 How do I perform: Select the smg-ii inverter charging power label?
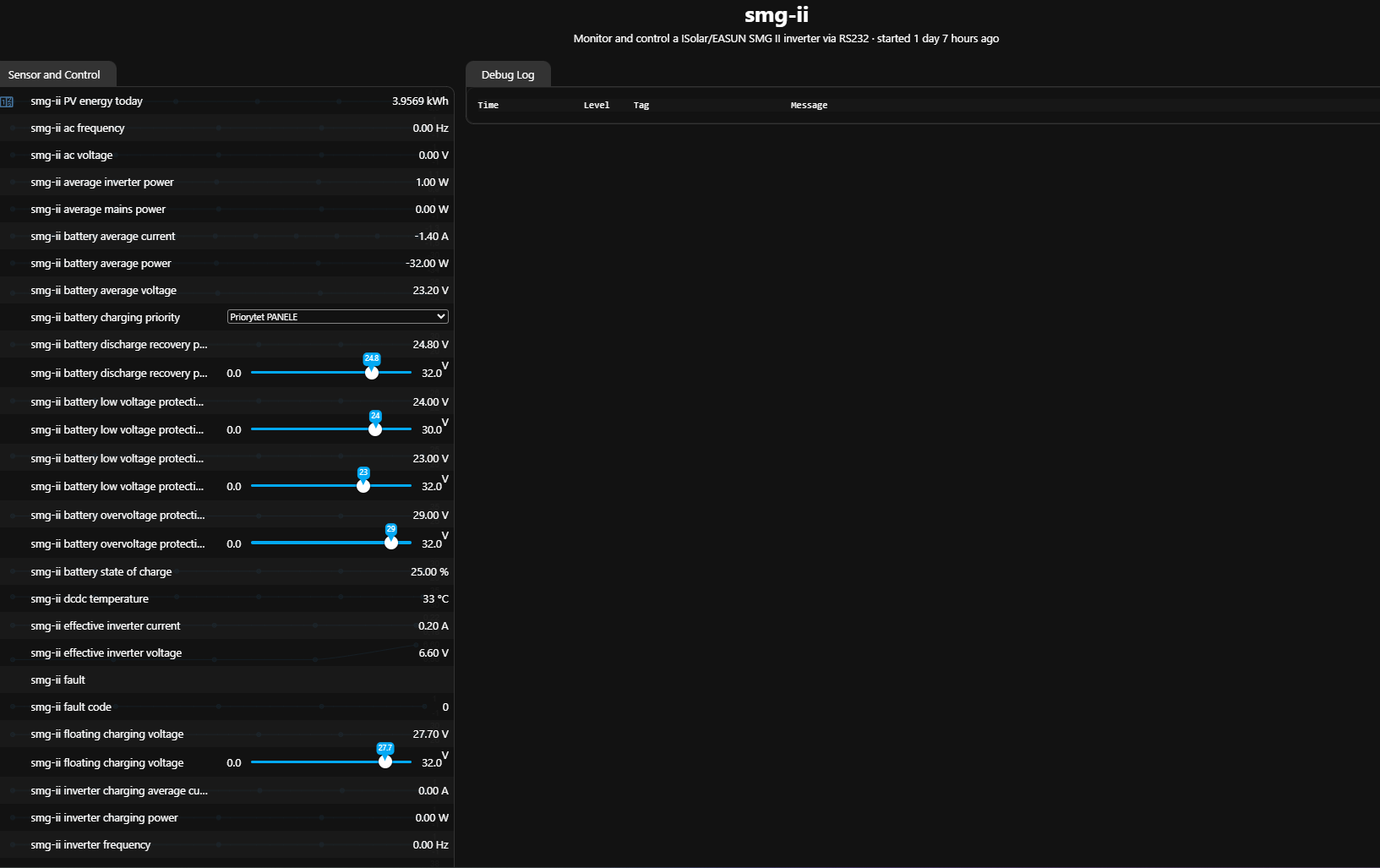tap(105, 818)
